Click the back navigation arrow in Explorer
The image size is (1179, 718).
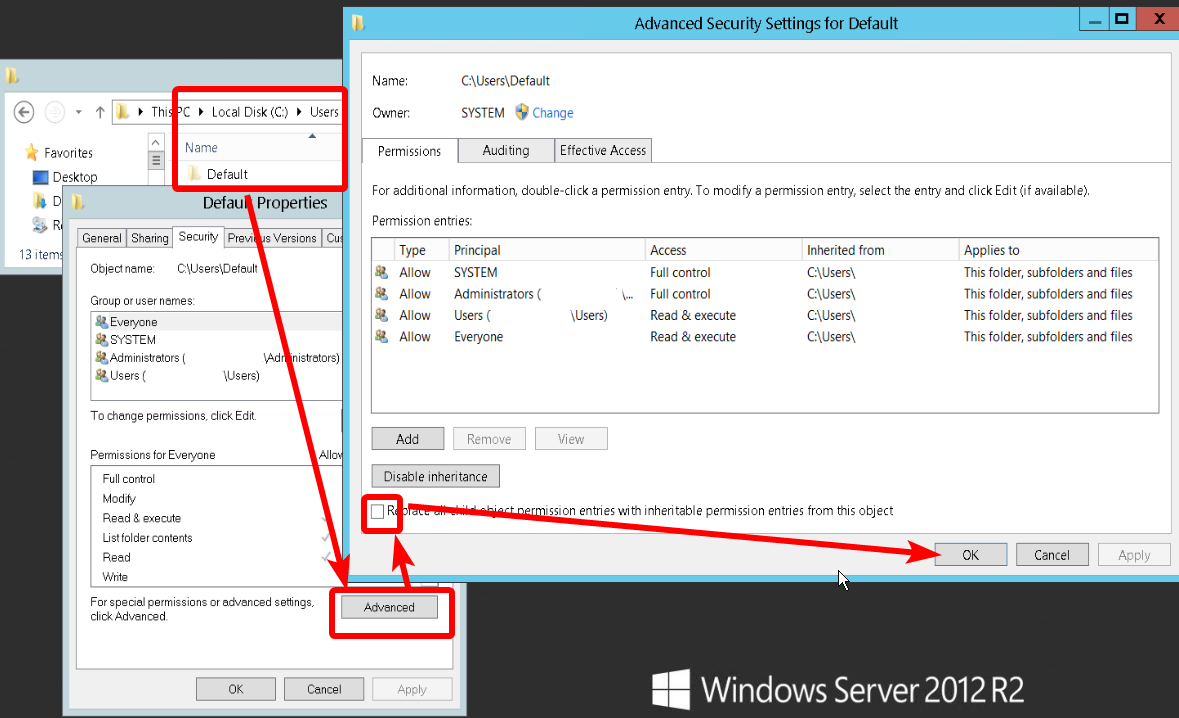click(x=24, y=112)
